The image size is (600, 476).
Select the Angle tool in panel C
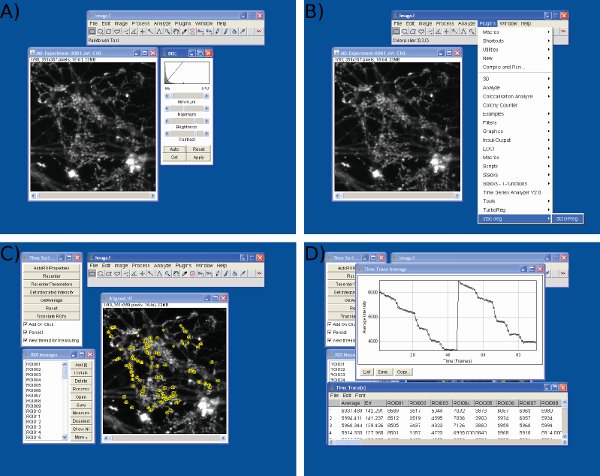[x=134, y=274]
